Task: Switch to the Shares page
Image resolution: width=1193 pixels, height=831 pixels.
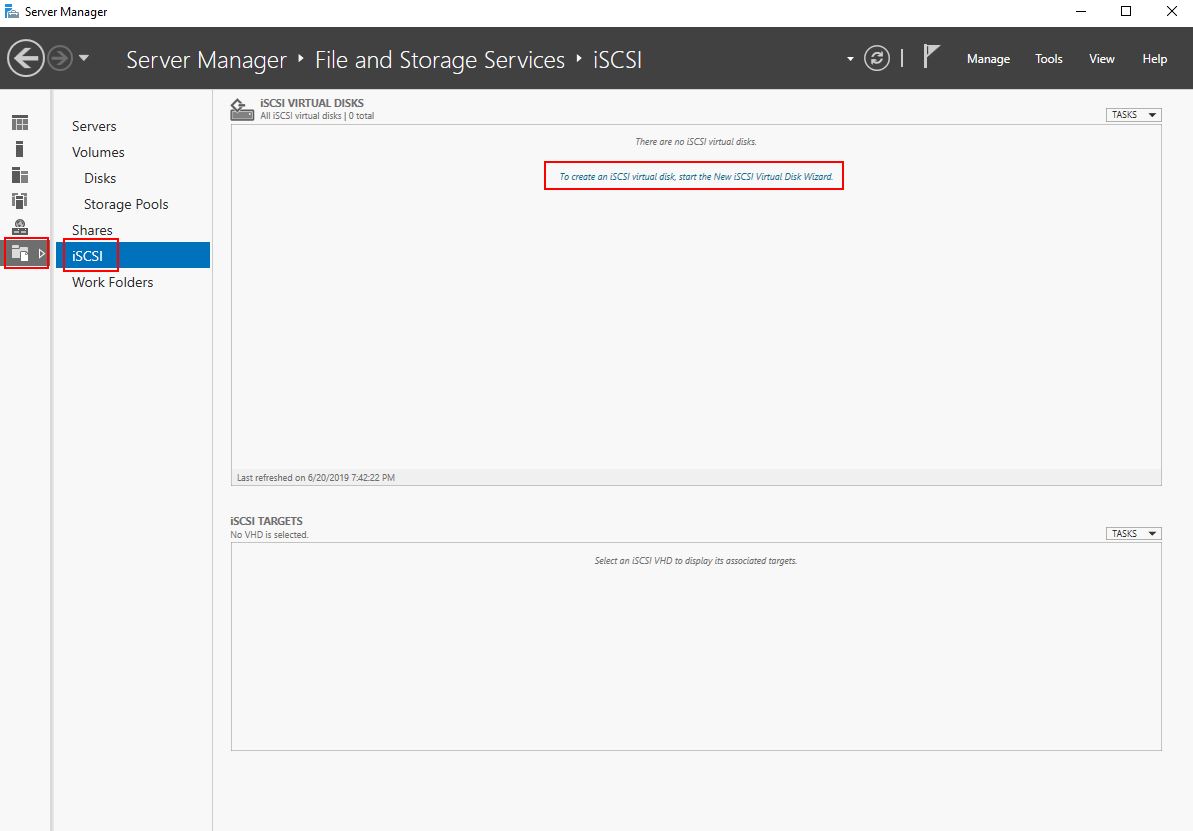Action: (x=92, y=230)
